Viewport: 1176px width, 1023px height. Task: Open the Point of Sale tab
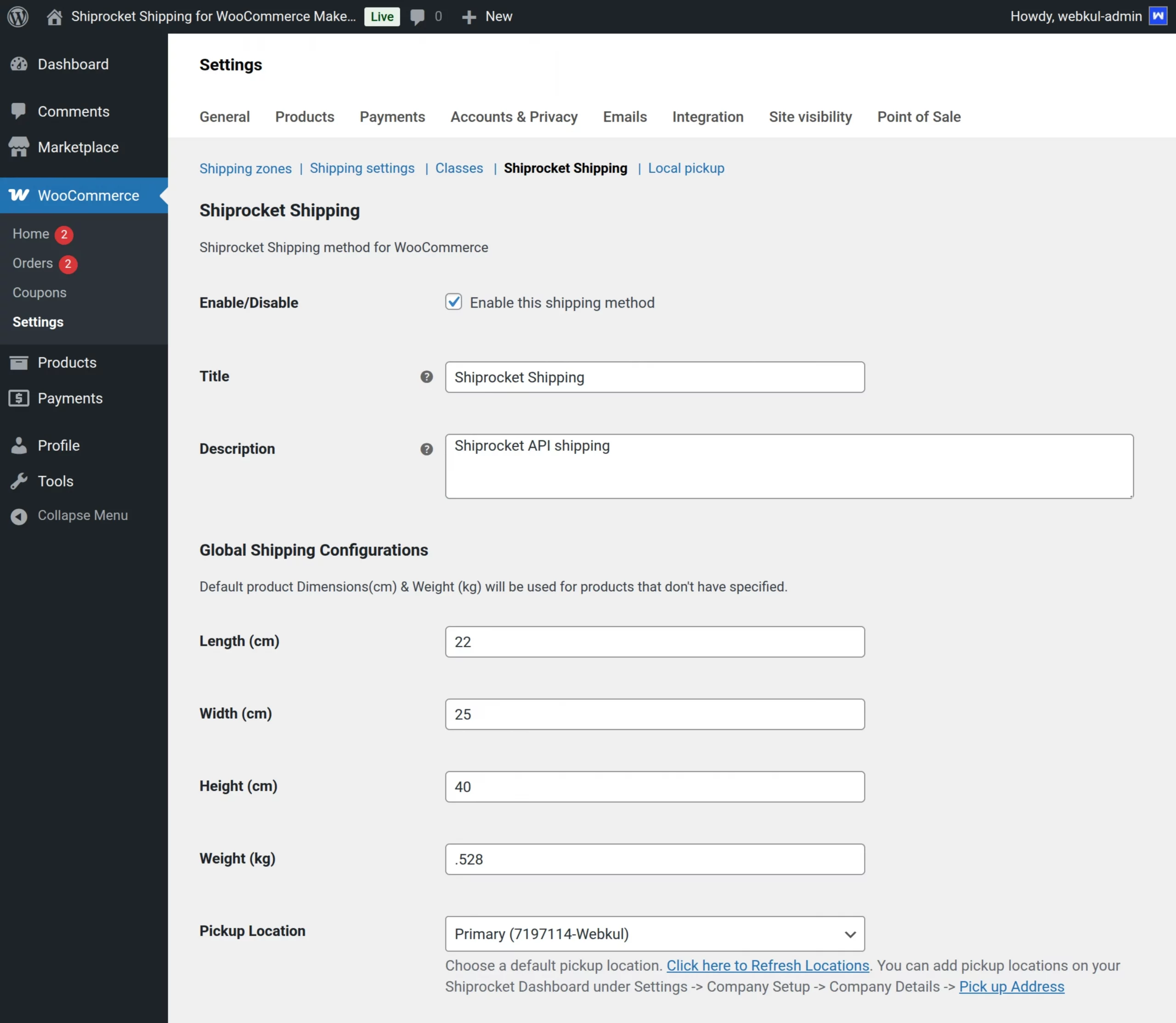tap(919, 117)
